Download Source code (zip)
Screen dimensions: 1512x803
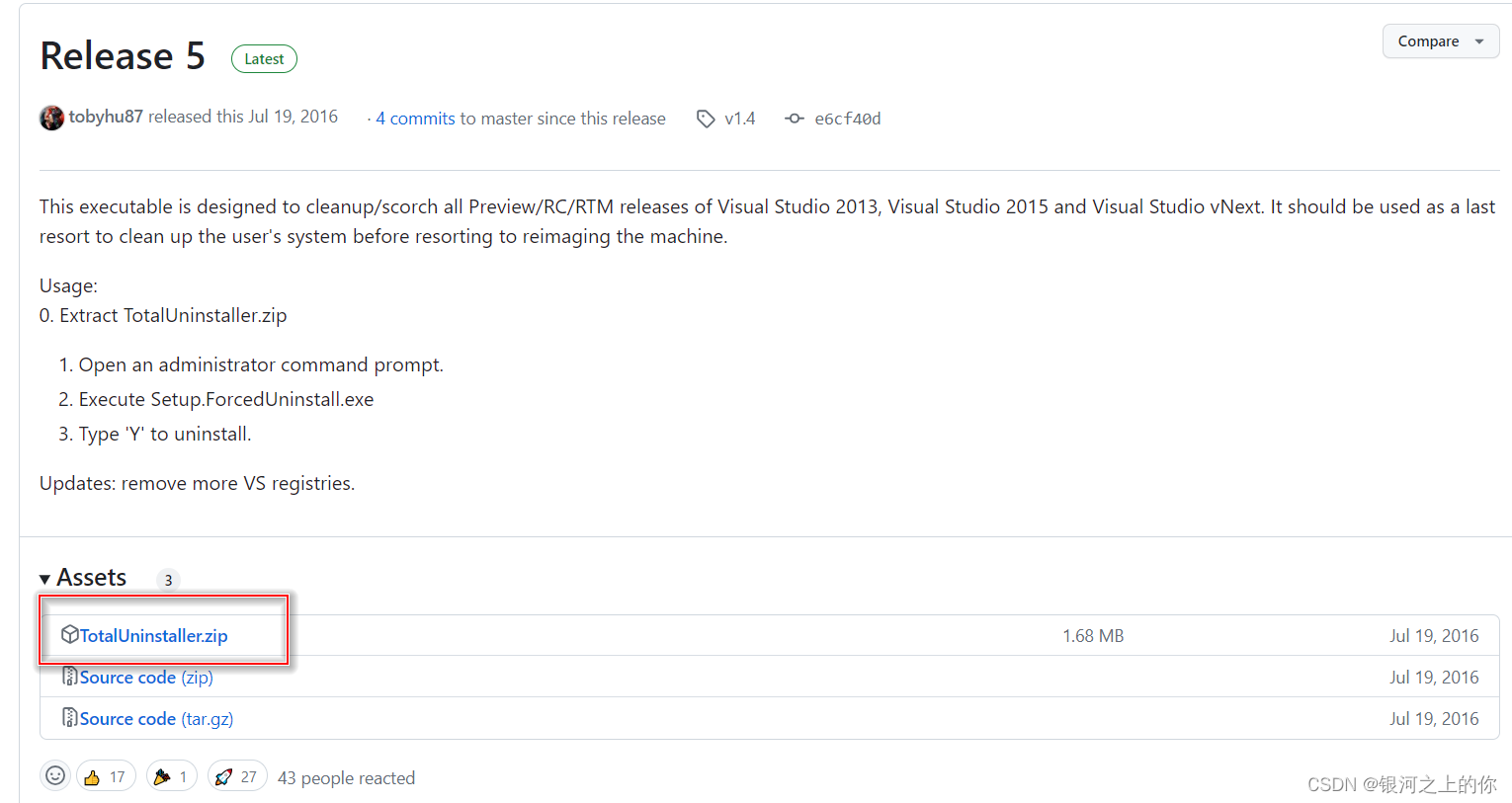146,678
